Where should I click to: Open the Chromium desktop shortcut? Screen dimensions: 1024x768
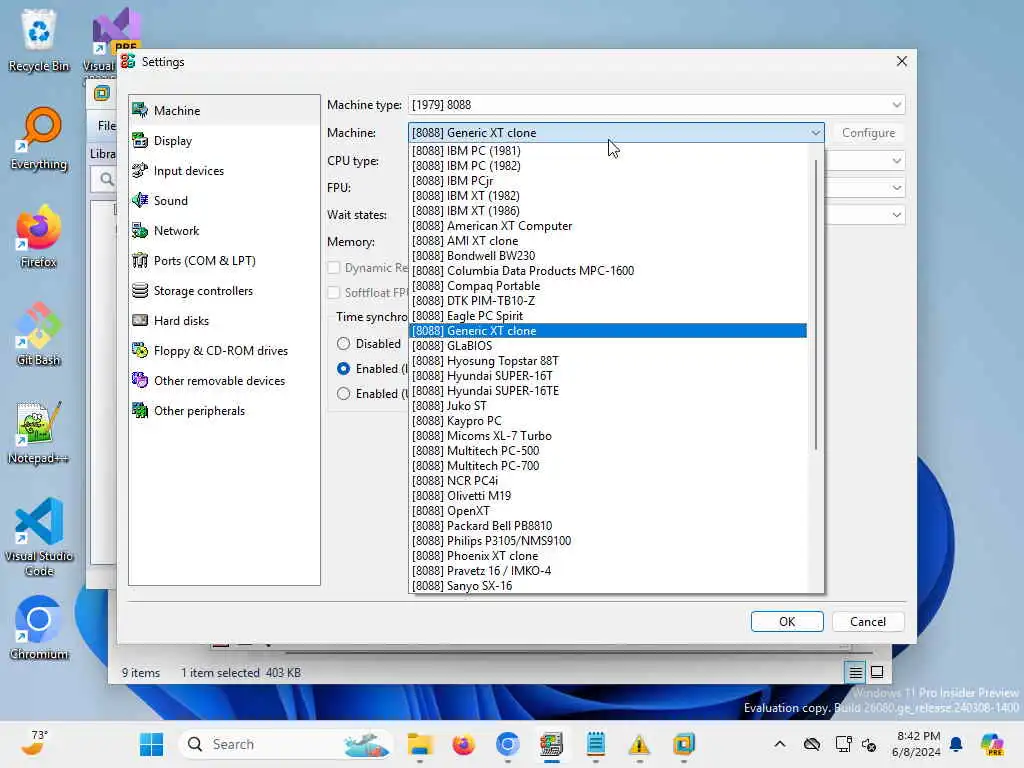pyautogui.click(x=39, y=628)
